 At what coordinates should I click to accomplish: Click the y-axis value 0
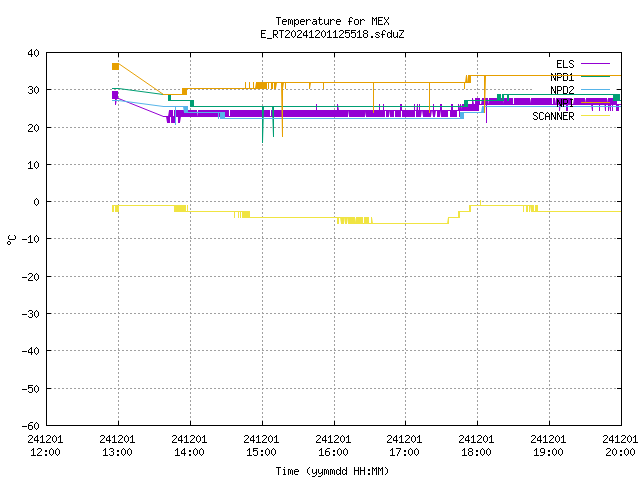coord(37,202)
